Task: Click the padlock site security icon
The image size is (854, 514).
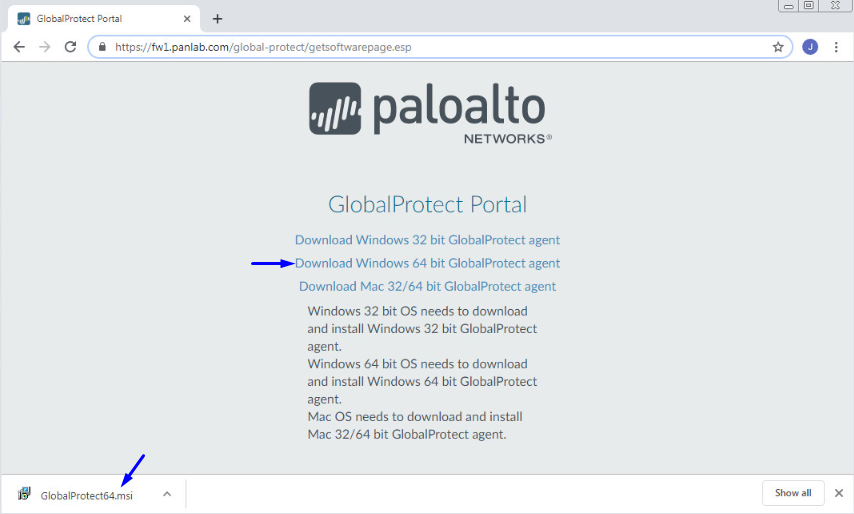Action: (102, 47)
